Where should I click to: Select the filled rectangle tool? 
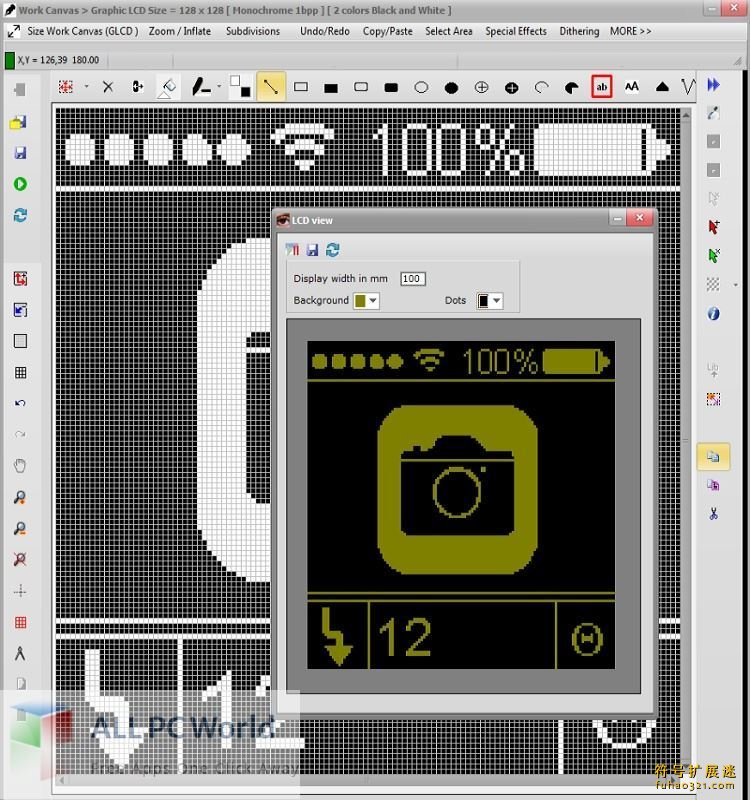(x=331, y=88)
